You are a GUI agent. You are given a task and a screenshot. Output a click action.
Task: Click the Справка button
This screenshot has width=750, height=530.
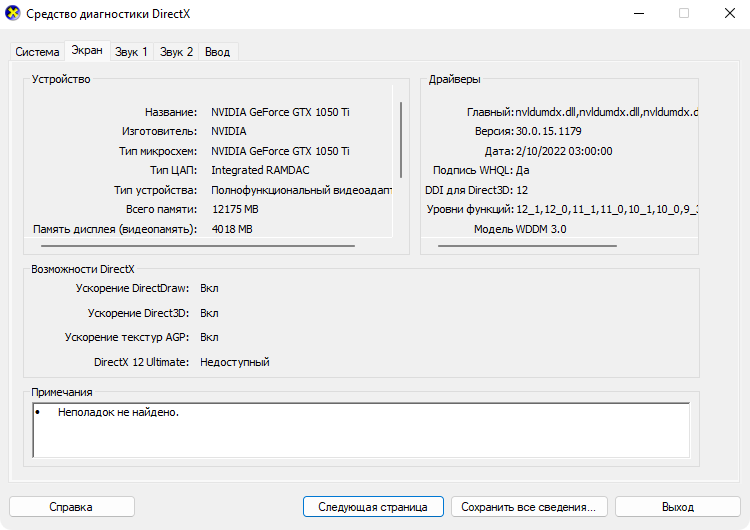71,507
